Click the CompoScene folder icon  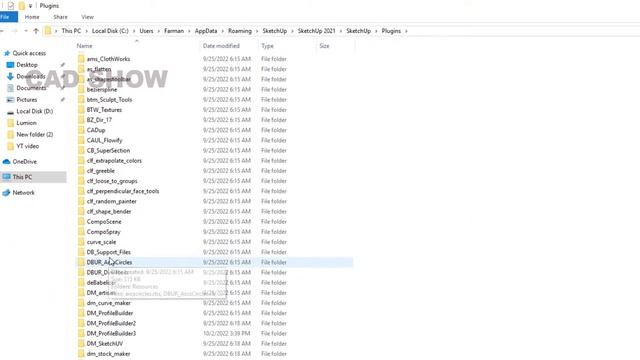[81, 222]
